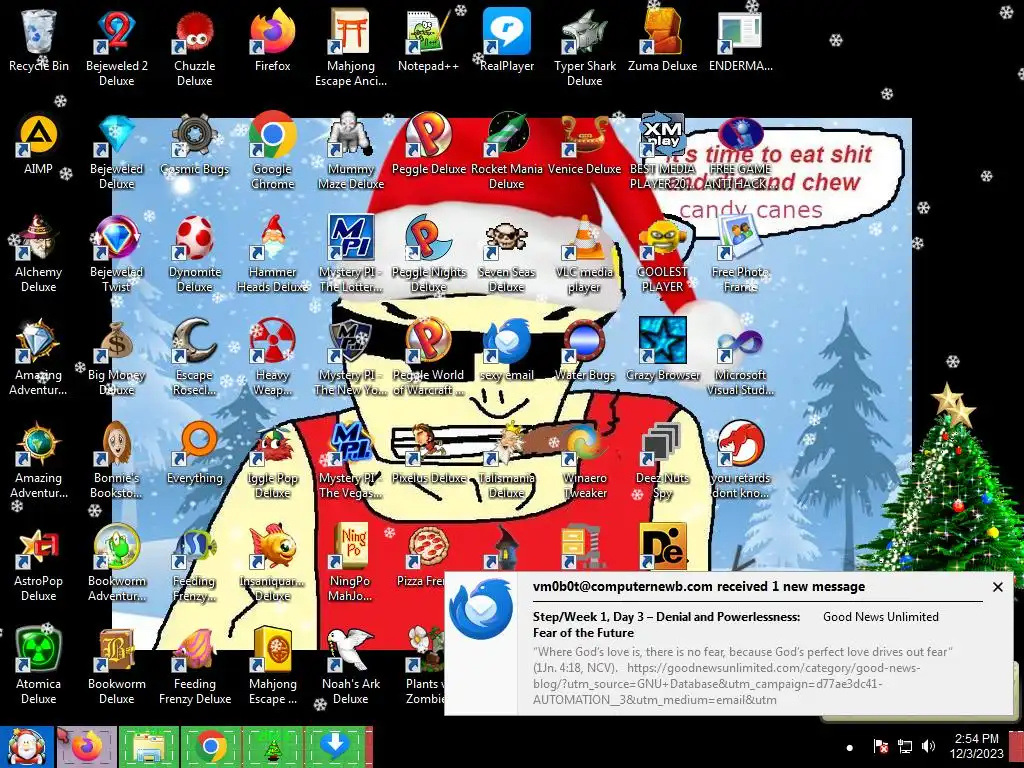Launch AIMP music player shortcut
Viewport: 1024px width, 768px height.
tap(39, 144)
